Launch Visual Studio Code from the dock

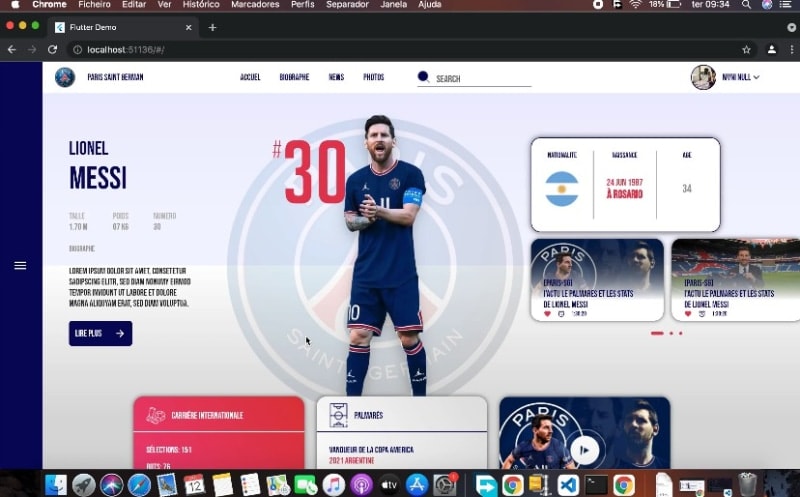tap(568, 485)
